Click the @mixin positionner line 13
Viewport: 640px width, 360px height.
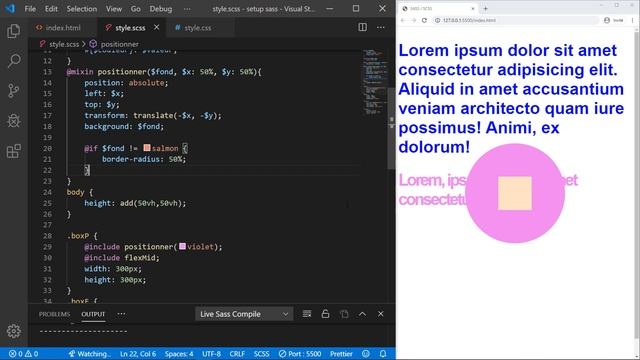coord(163,72)
